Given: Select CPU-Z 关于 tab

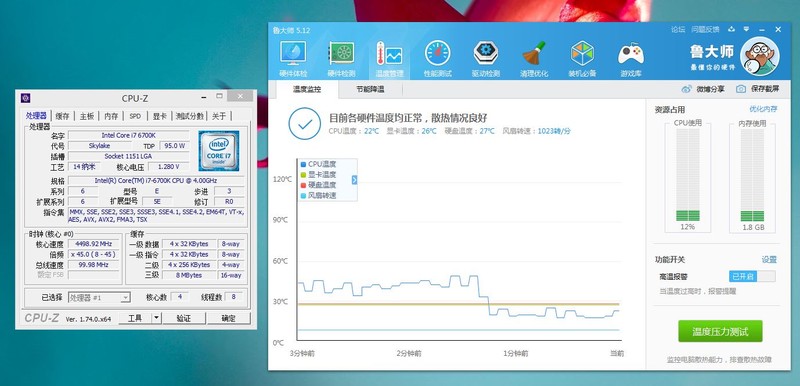Looking at the screenshot, I should [x=219, y=116].
